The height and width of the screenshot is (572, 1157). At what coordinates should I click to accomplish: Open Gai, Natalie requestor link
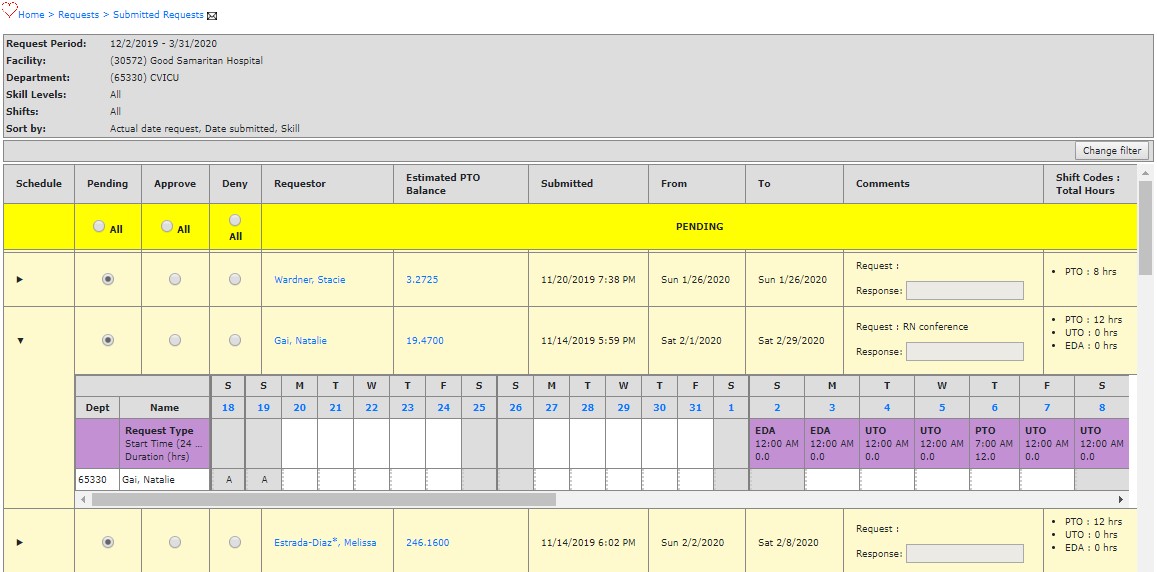[300, 341]
